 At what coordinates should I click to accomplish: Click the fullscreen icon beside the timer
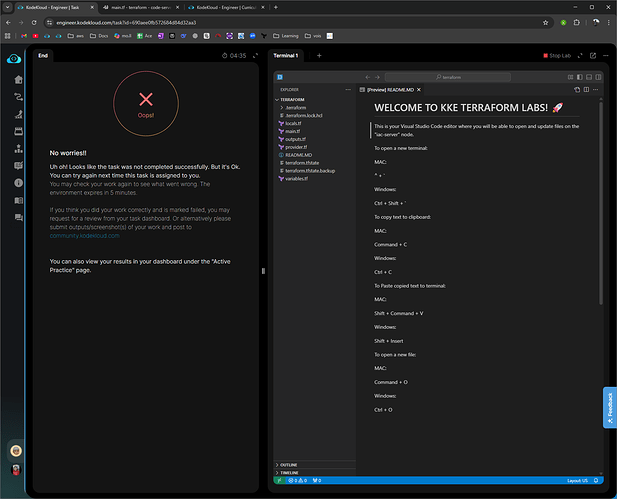pos(254,56)
